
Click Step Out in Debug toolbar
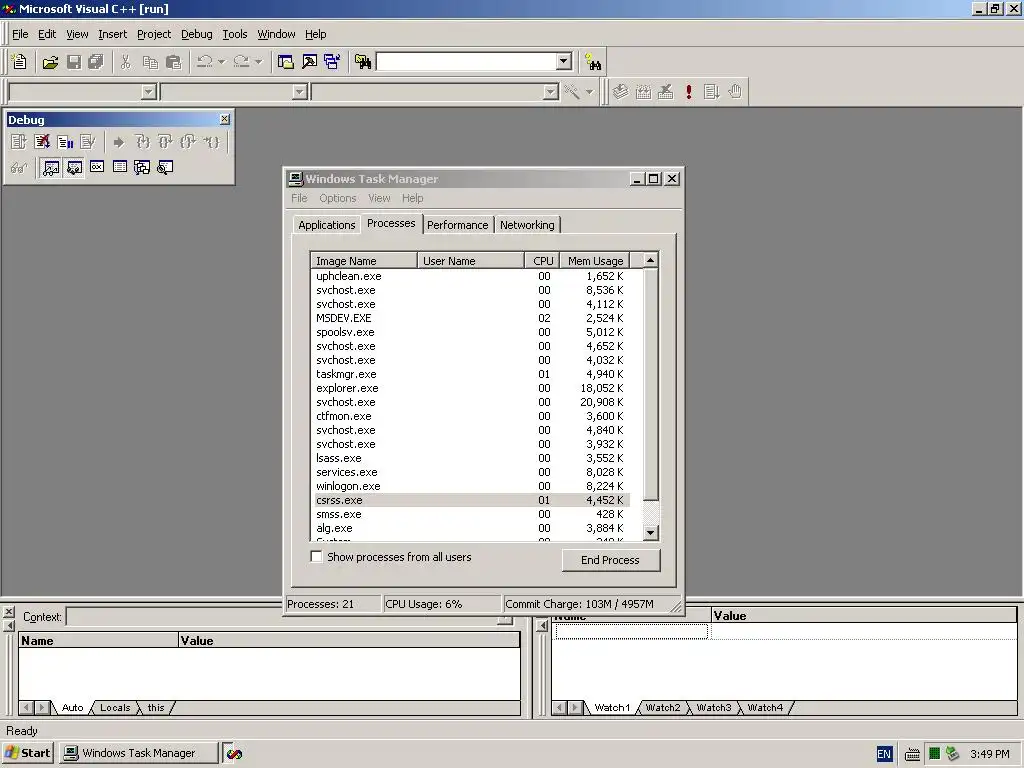click(188, 142)
